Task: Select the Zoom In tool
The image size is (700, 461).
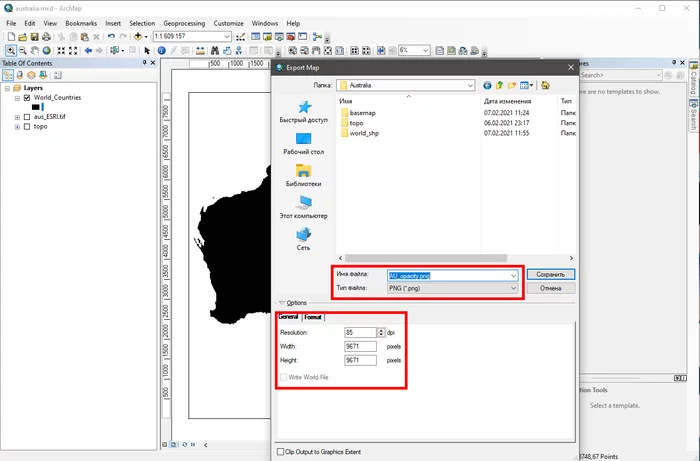Action: [11, 50]
